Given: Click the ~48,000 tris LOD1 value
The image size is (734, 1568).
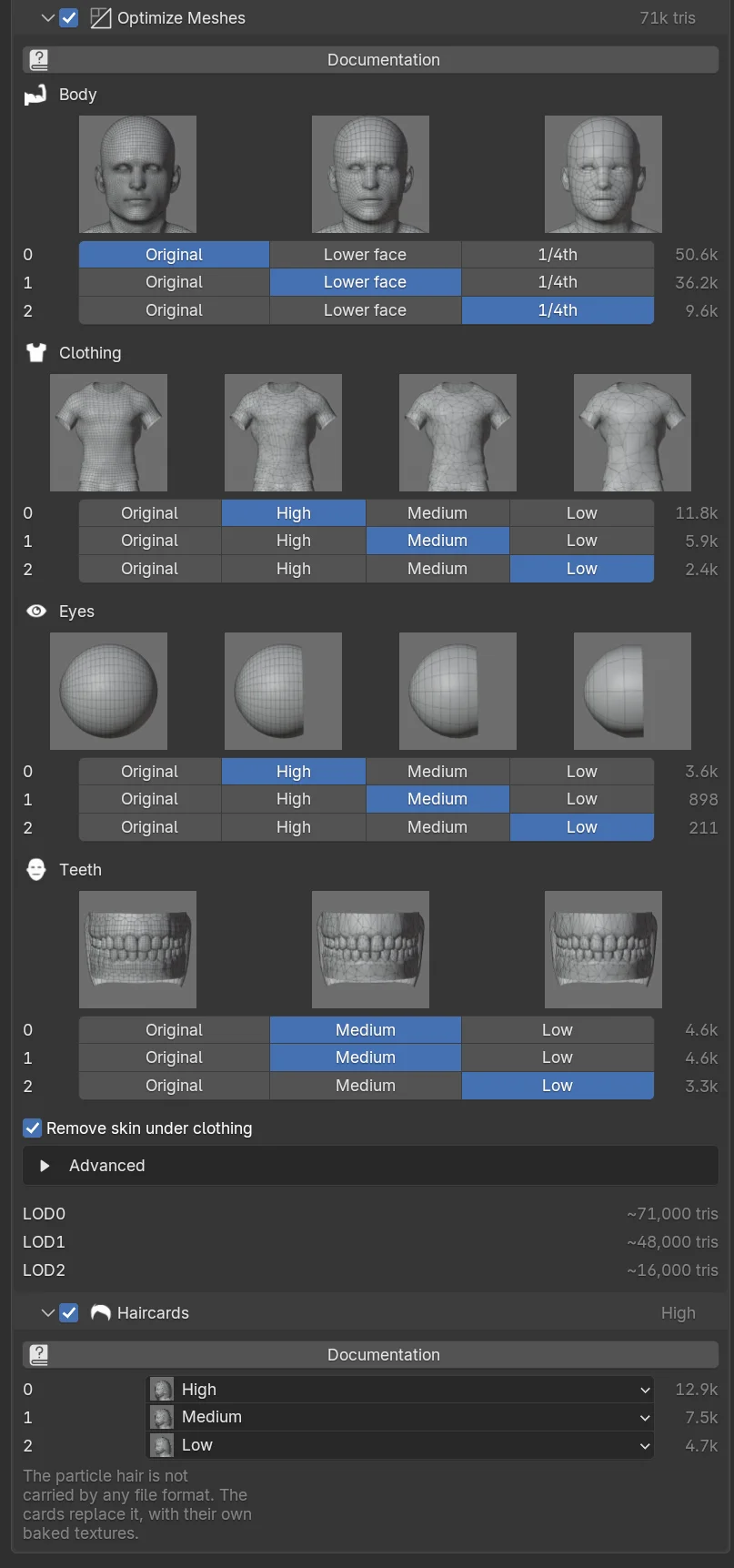Looking at the screenshot, I should click(672, 1242).
